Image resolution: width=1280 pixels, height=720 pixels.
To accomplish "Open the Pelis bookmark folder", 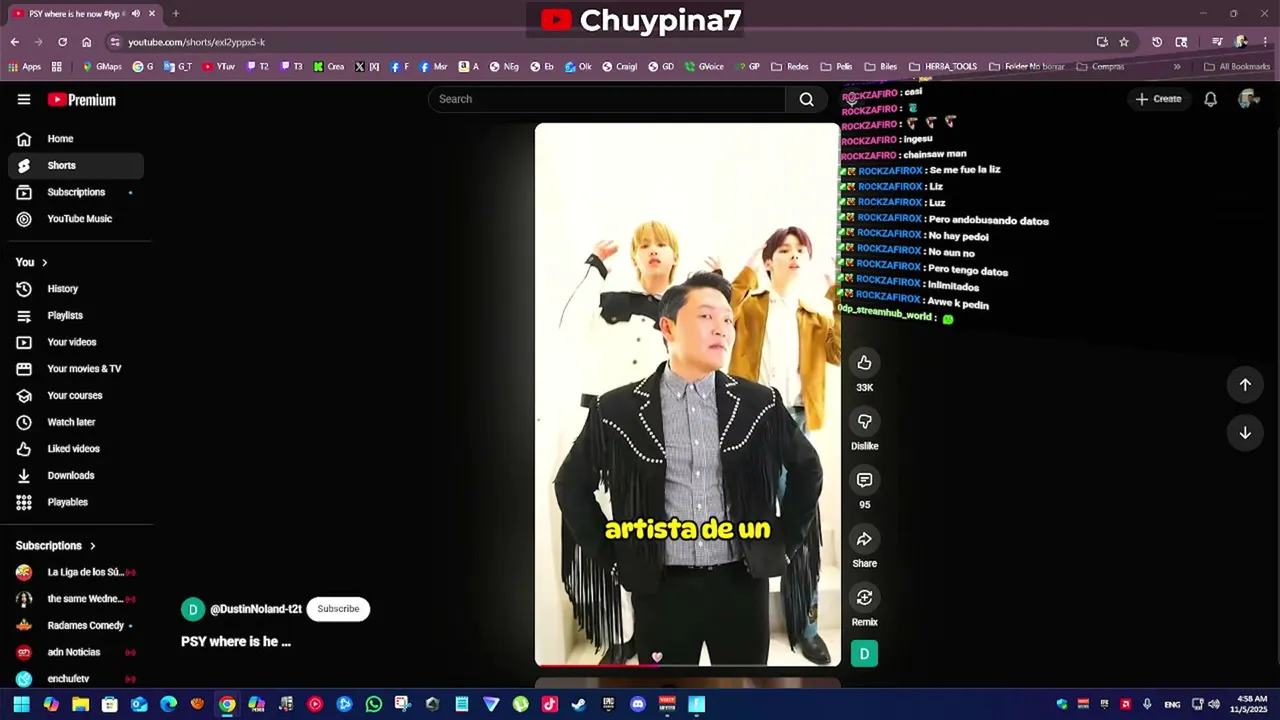I will pos(836,67).
